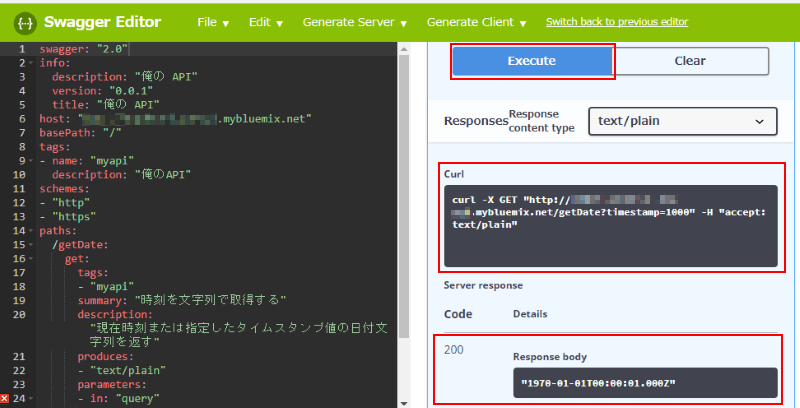The height and width of the screenshot is (408, 800).
Task: Open the Generate Server menu
Action: 355,22
